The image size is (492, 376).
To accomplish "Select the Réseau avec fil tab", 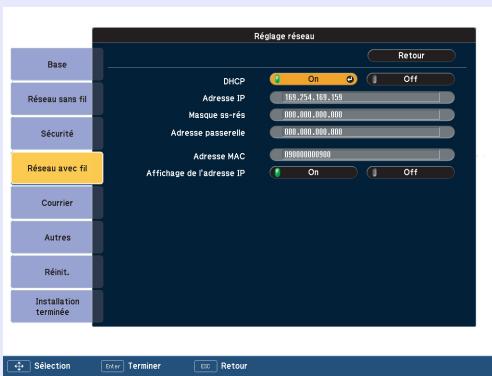I will click(x=57, y=168).
